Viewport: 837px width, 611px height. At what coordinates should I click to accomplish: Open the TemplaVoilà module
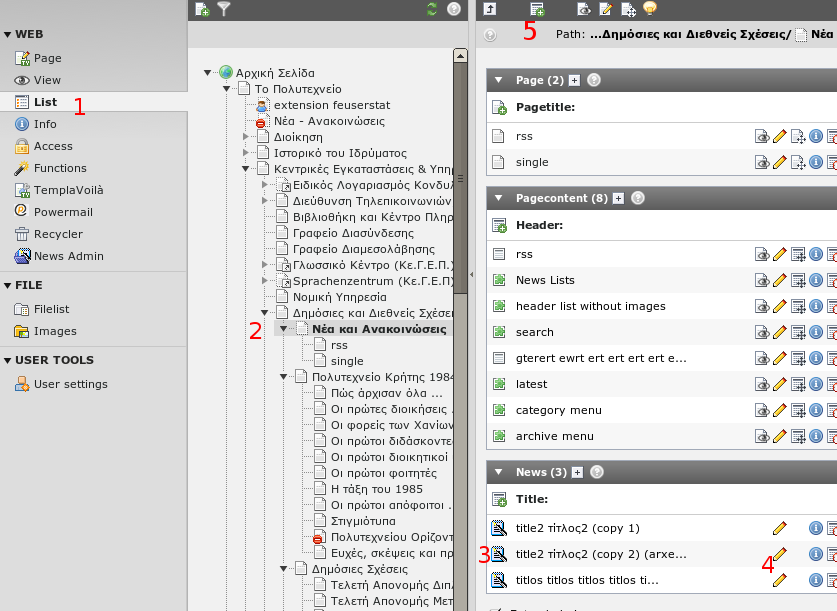[68, 190]
